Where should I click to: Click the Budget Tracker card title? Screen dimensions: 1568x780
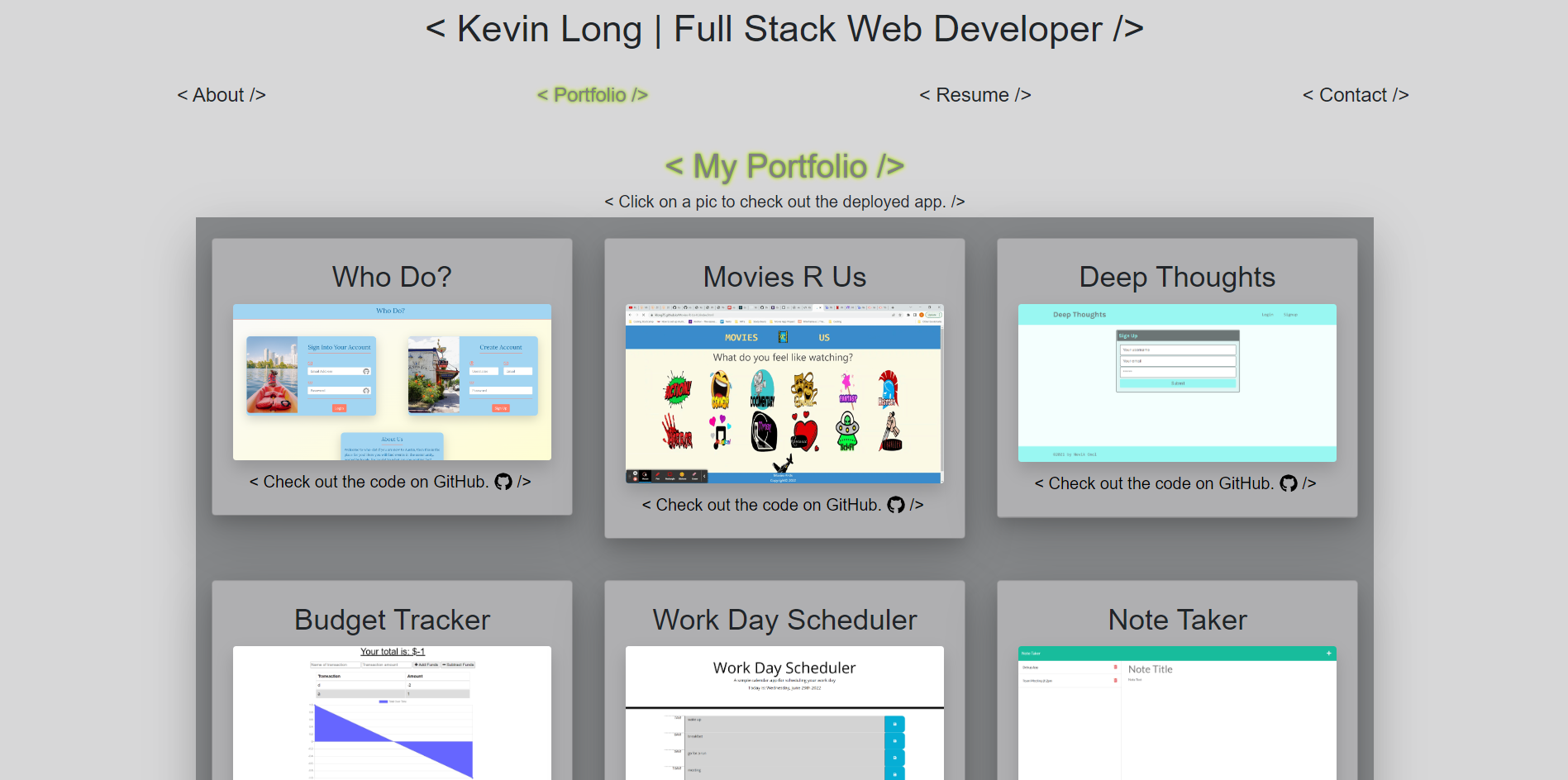(392, 620)
